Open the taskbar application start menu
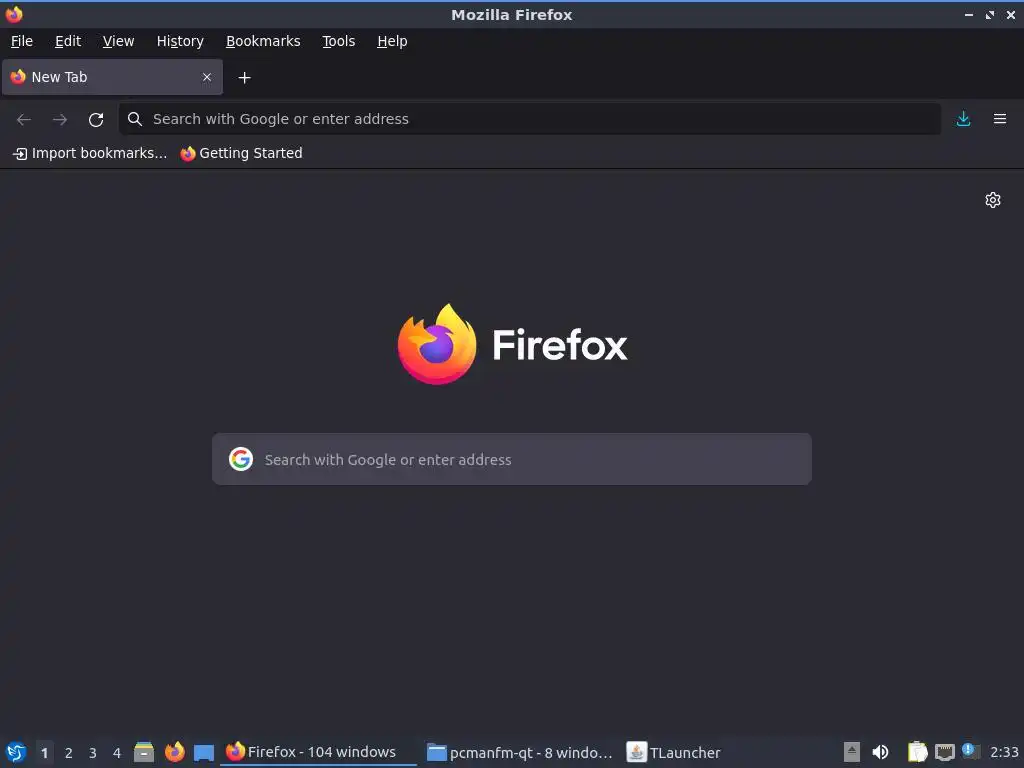The image size is (1024, 768). pyautogui.click(x=15, y=752)
